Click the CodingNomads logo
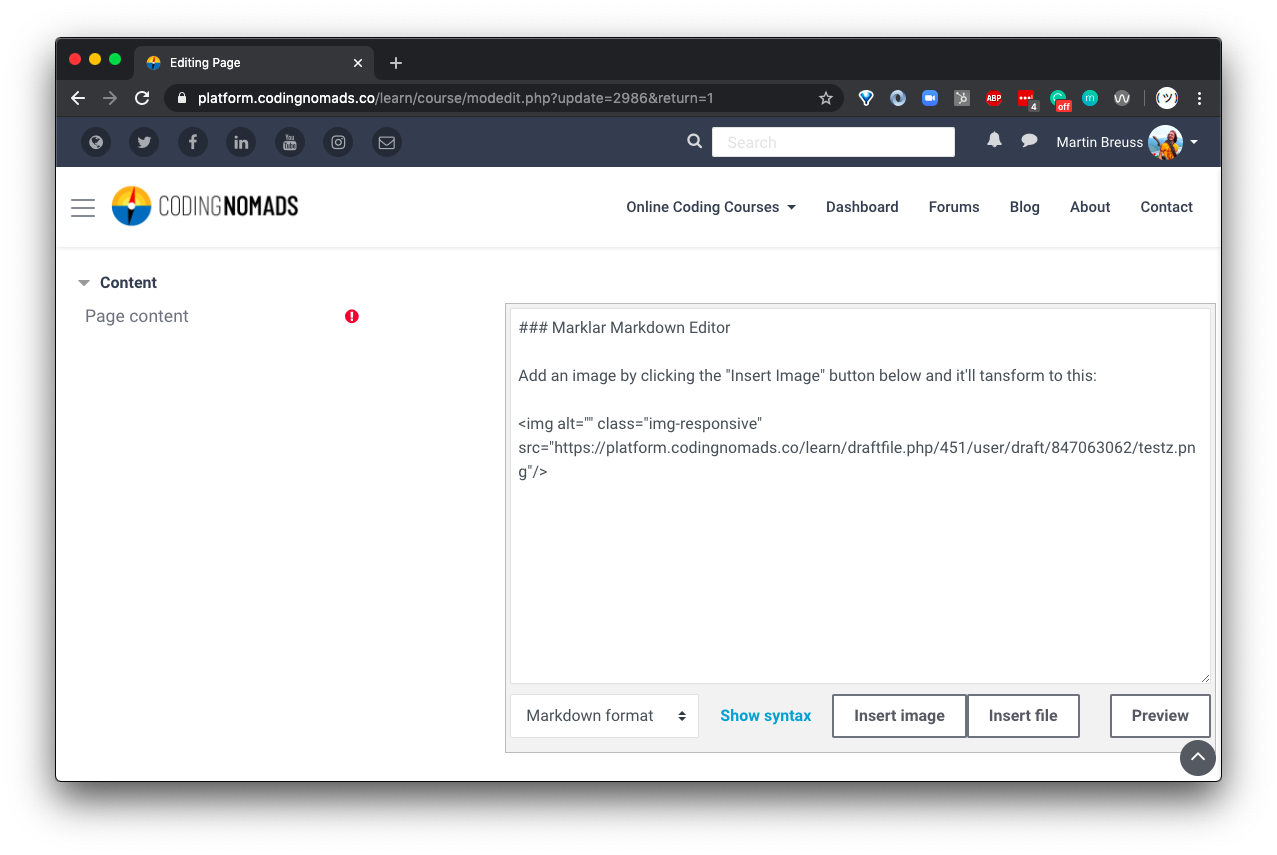The height and width of the screenshot is (855, 1277). tap(204, 206)
